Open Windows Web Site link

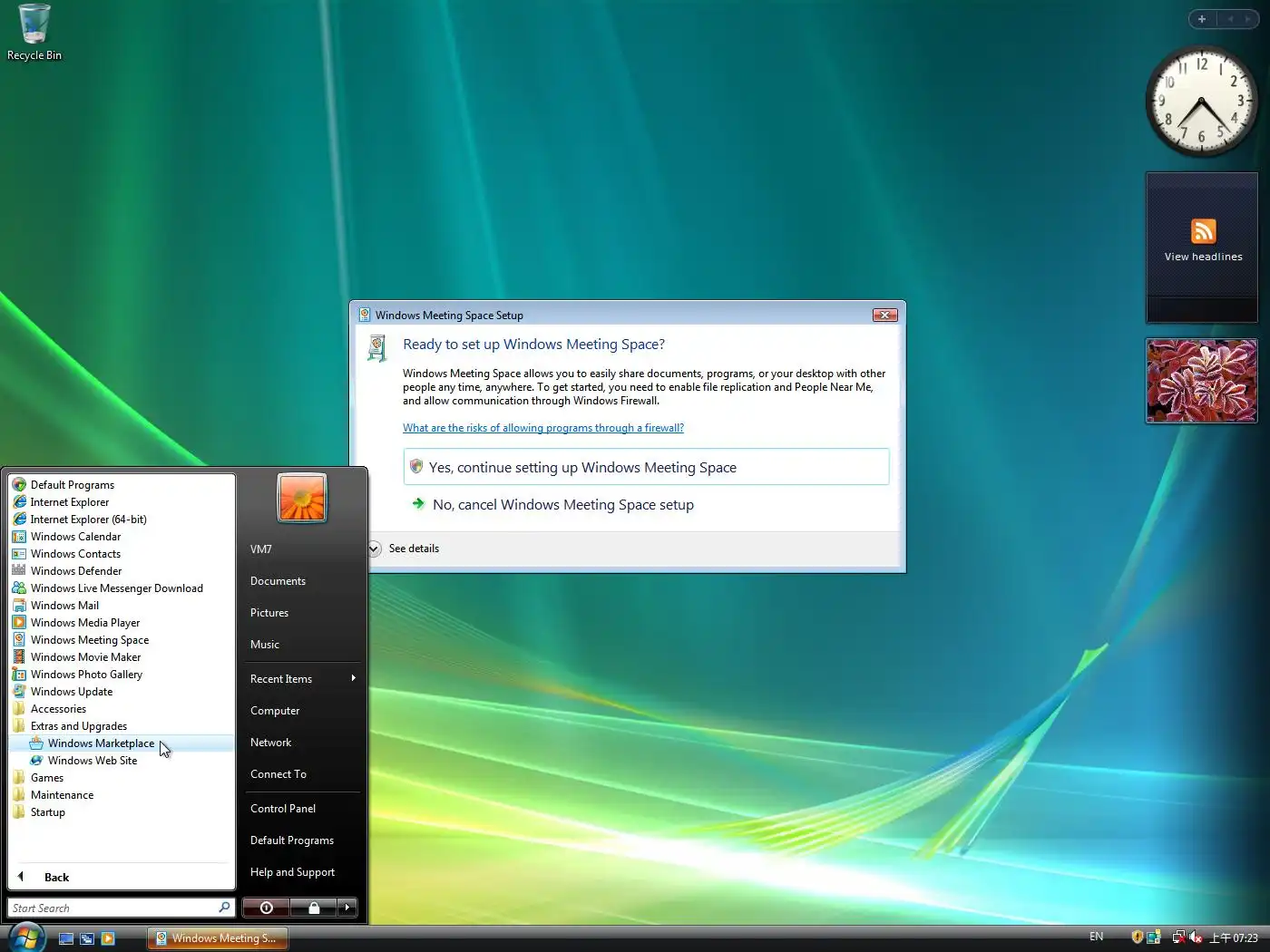click(x=122, y=761)
